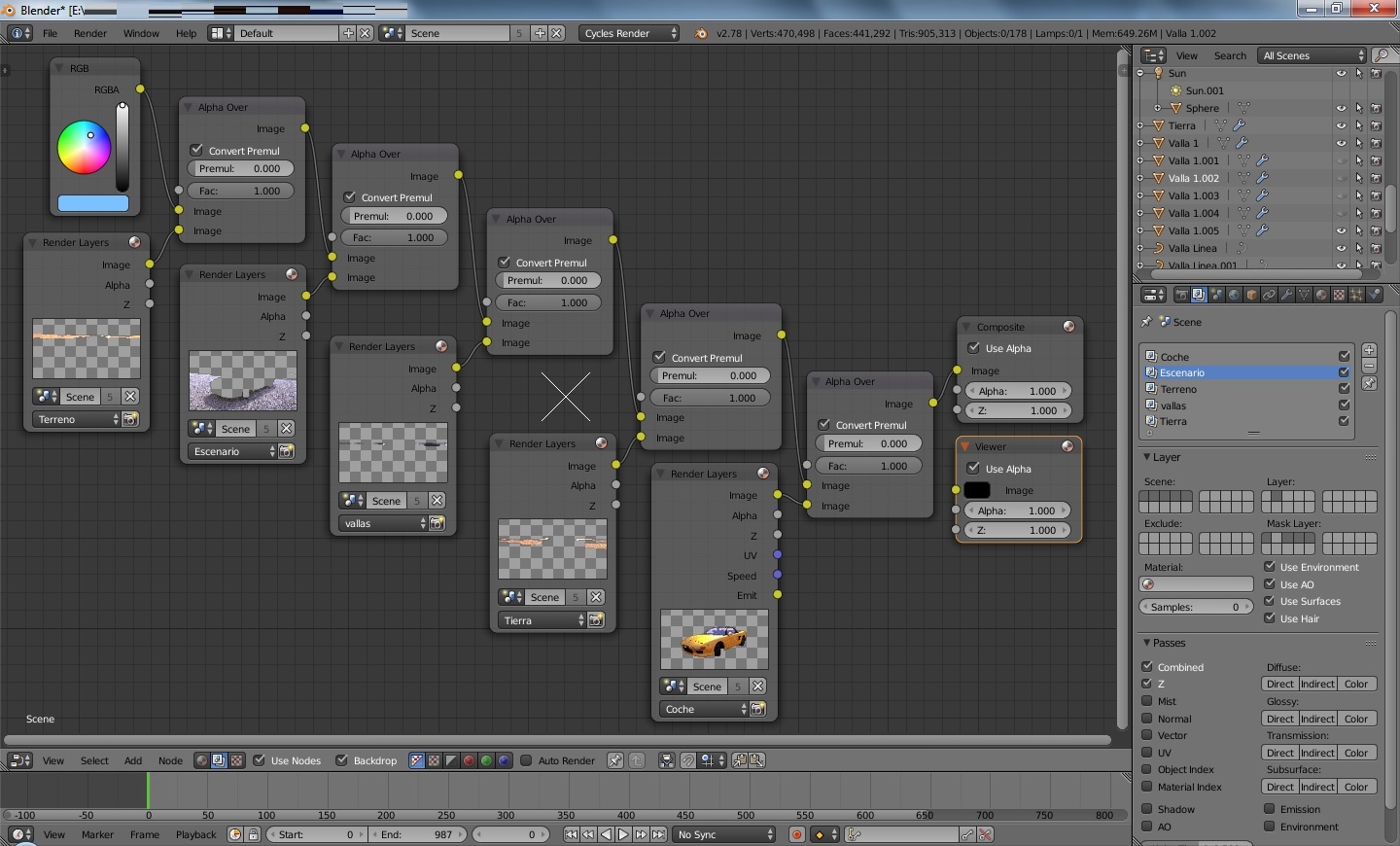Click the red channel backdrop button

tap(469, 760)
